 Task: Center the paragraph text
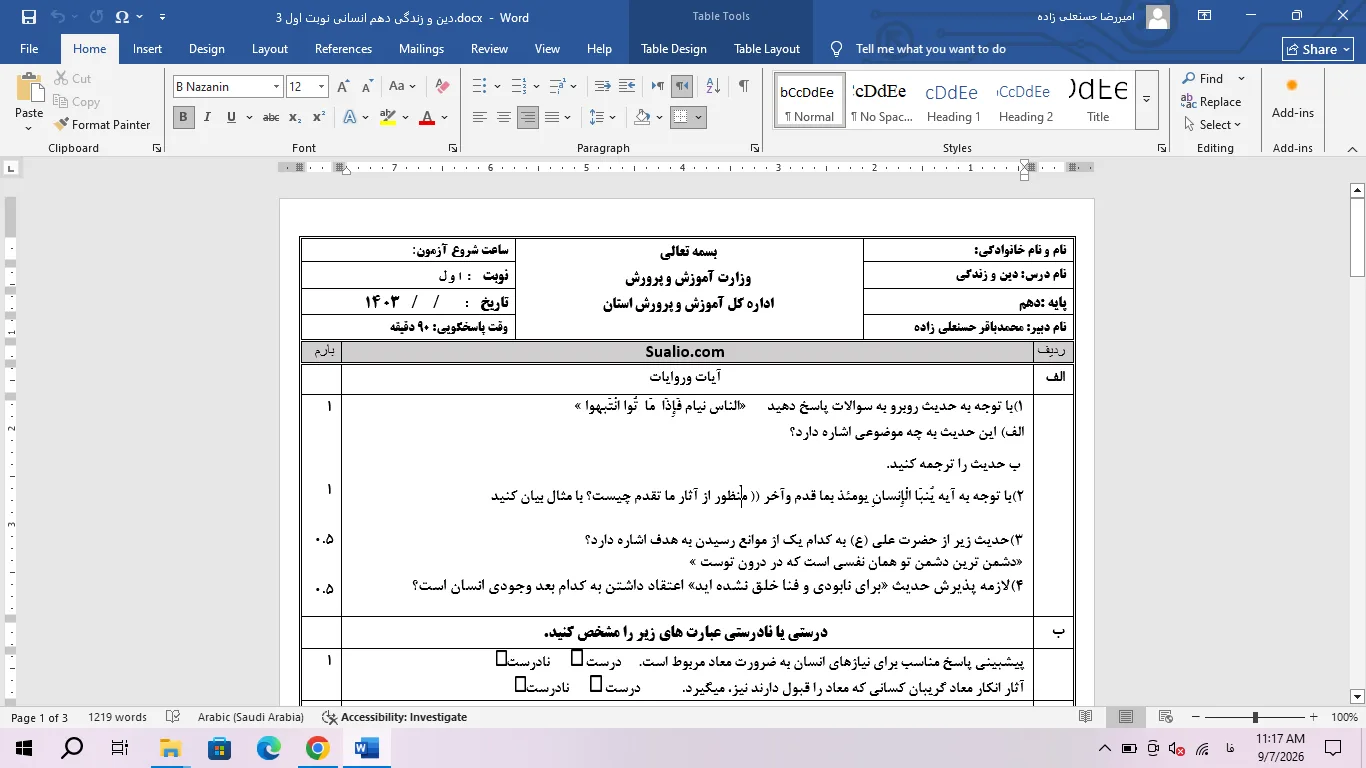(x=504, y=117)
